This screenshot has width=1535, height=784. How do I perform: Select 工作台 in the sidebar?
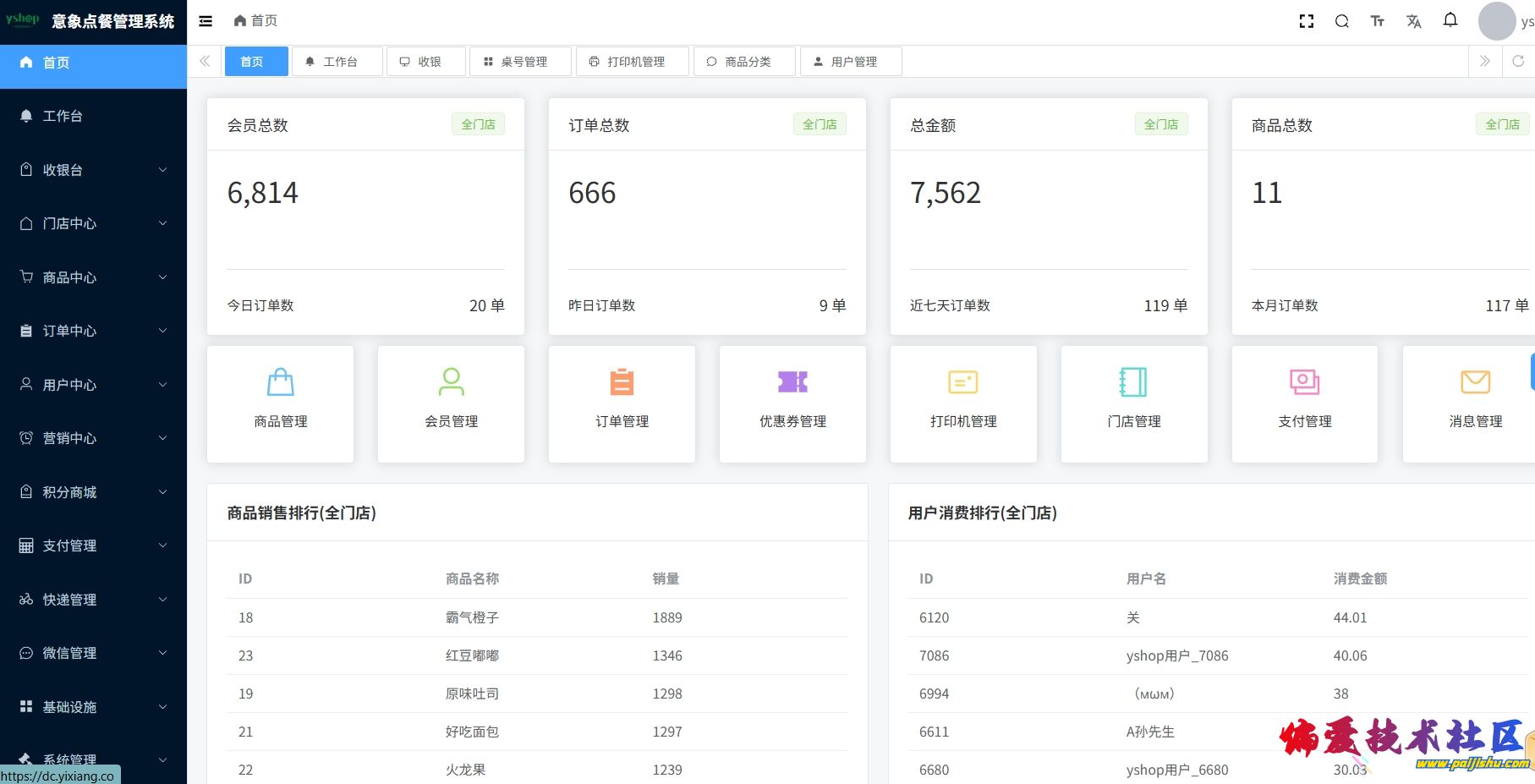[63, 116]
